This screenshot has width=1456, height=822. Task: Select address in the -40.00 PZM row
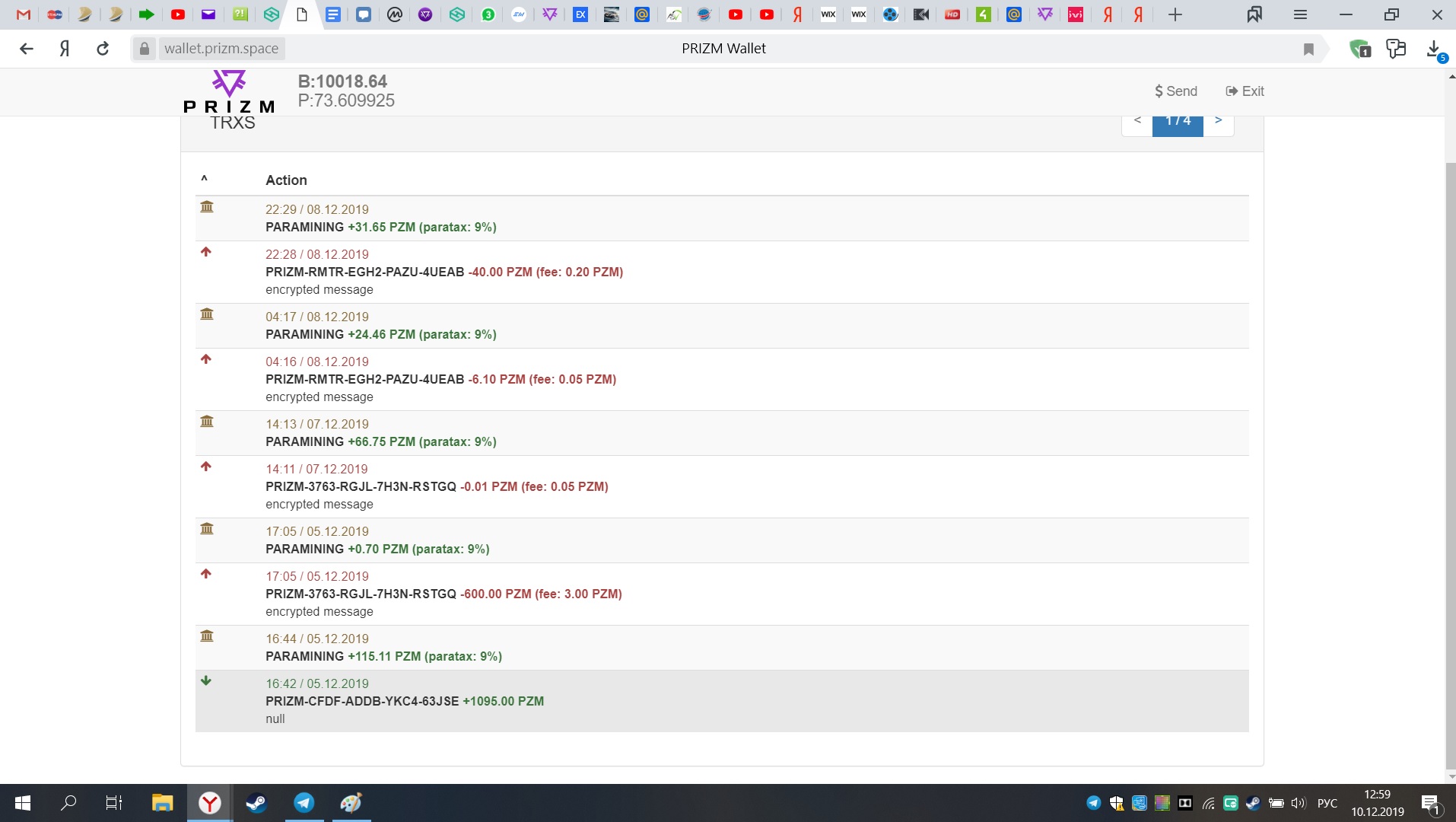click(364, 272)
